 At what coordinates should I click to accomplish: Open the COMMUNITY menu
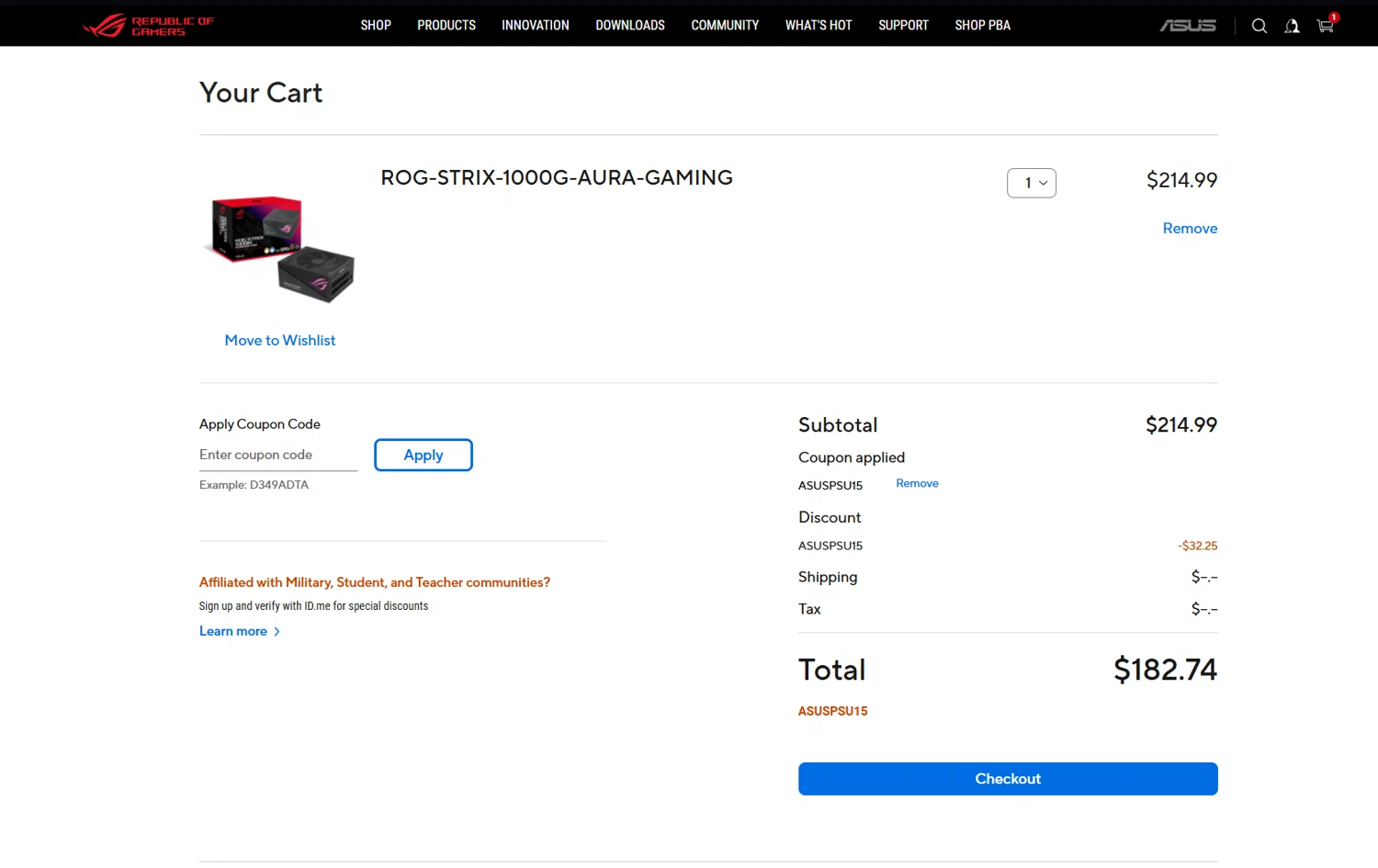[x=725, y=25]
